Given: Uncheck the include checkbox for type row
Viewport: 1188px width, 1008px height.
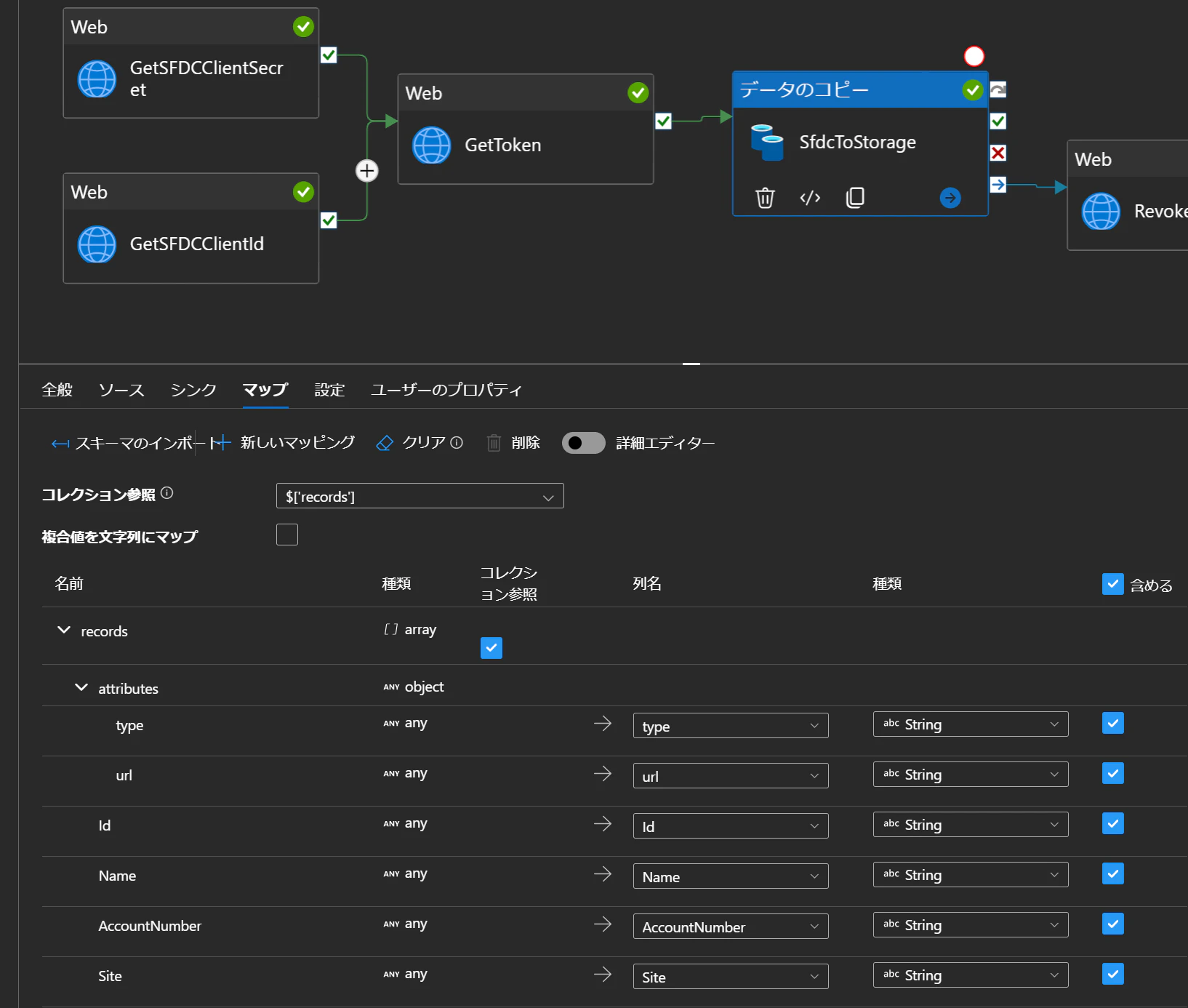Looking at the screenshot, I should [1112, 723].
